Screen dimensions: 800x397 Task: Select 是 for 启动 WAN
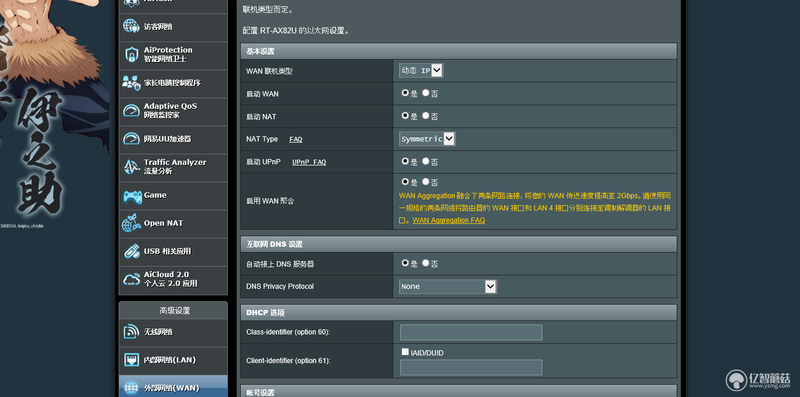click(x=405, y=93)
